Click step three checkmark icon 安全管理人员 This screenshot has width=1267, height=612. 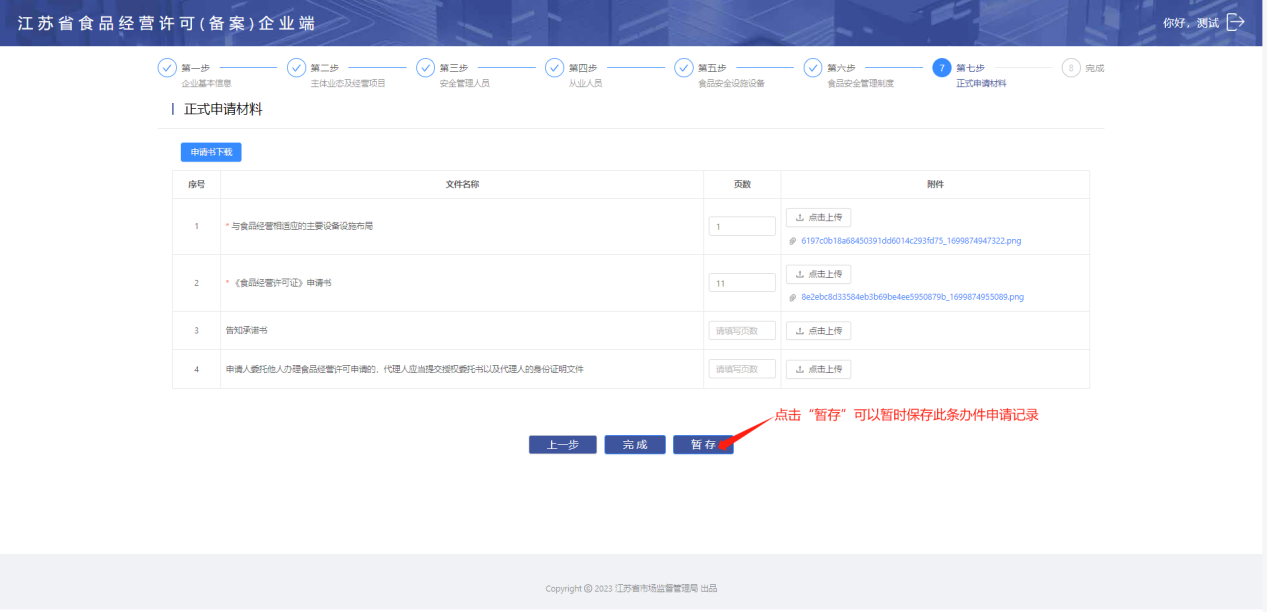[425, 68]
